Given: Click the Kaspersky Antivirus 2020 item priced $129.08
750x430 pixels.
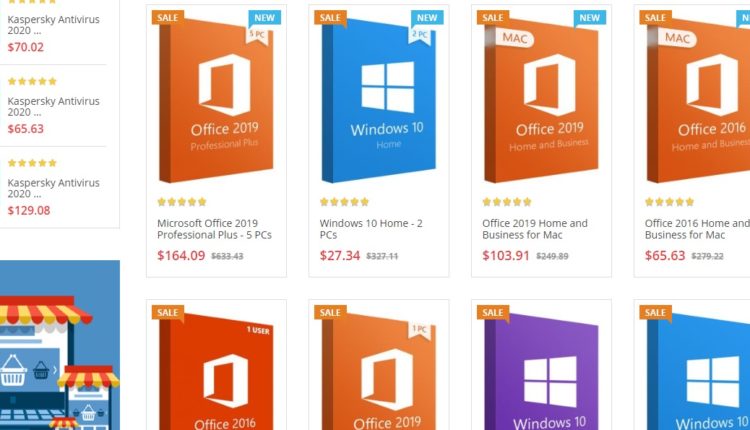Looking at the screenshot, I should click(x=54, y=188).
